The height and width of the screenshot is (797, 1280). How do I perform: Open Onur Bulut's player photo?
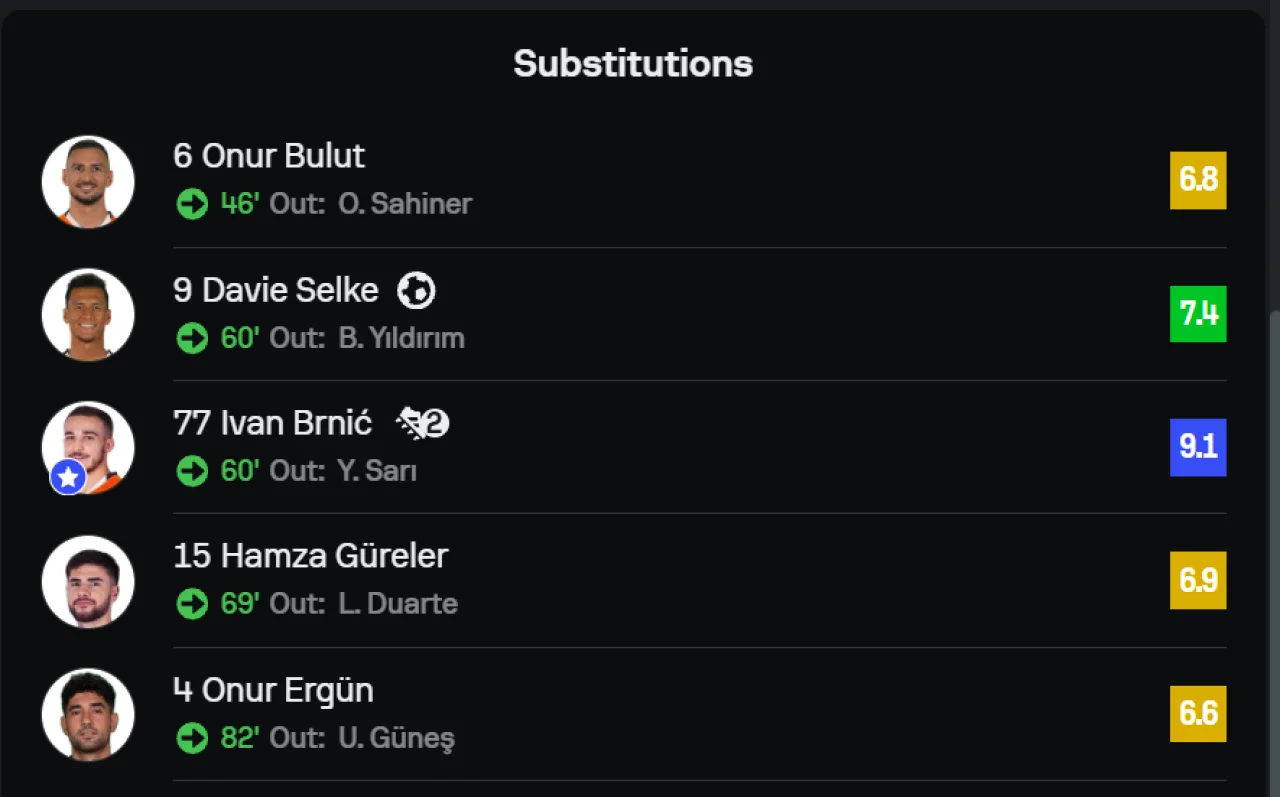click(88, 182)
